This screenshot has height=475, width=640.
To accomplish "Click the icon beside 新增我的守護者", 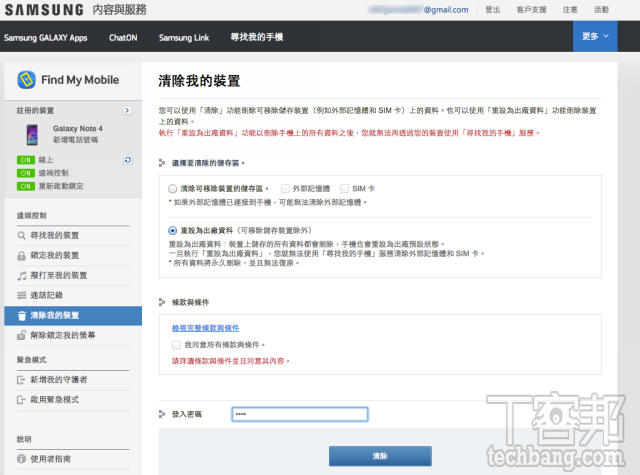I will [x=21, y=380].
